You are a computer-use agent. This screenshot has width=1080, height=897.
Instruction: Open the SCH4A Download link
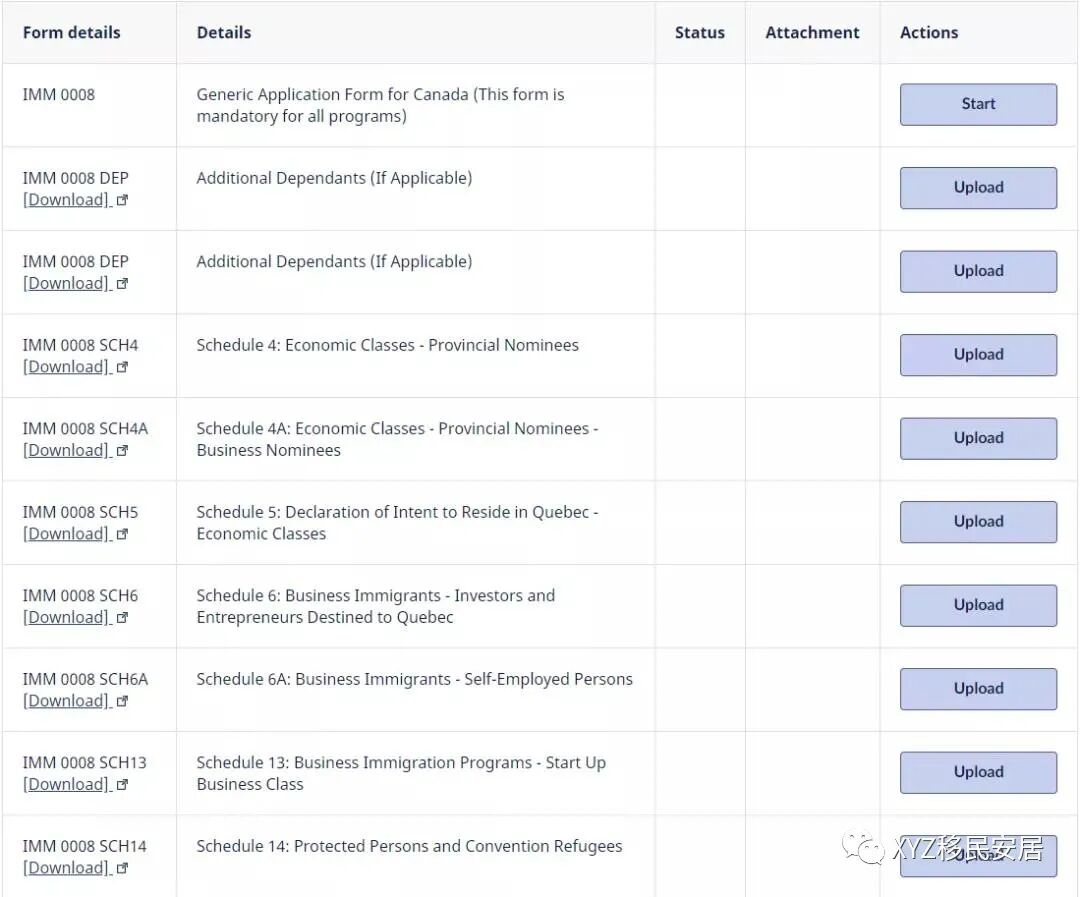(66, 450)
